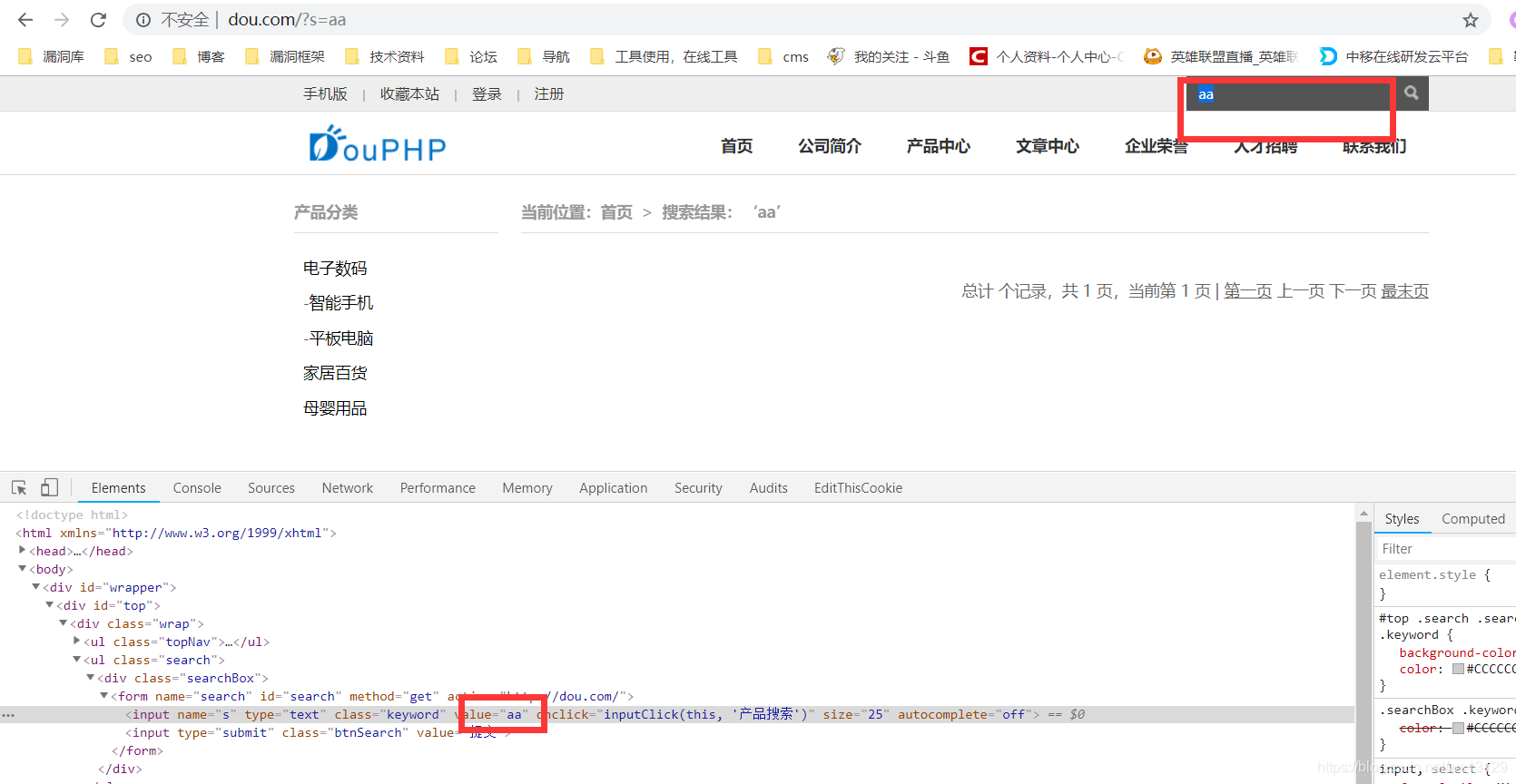
Task: Click the 注册 link
Action: (549, 94)
